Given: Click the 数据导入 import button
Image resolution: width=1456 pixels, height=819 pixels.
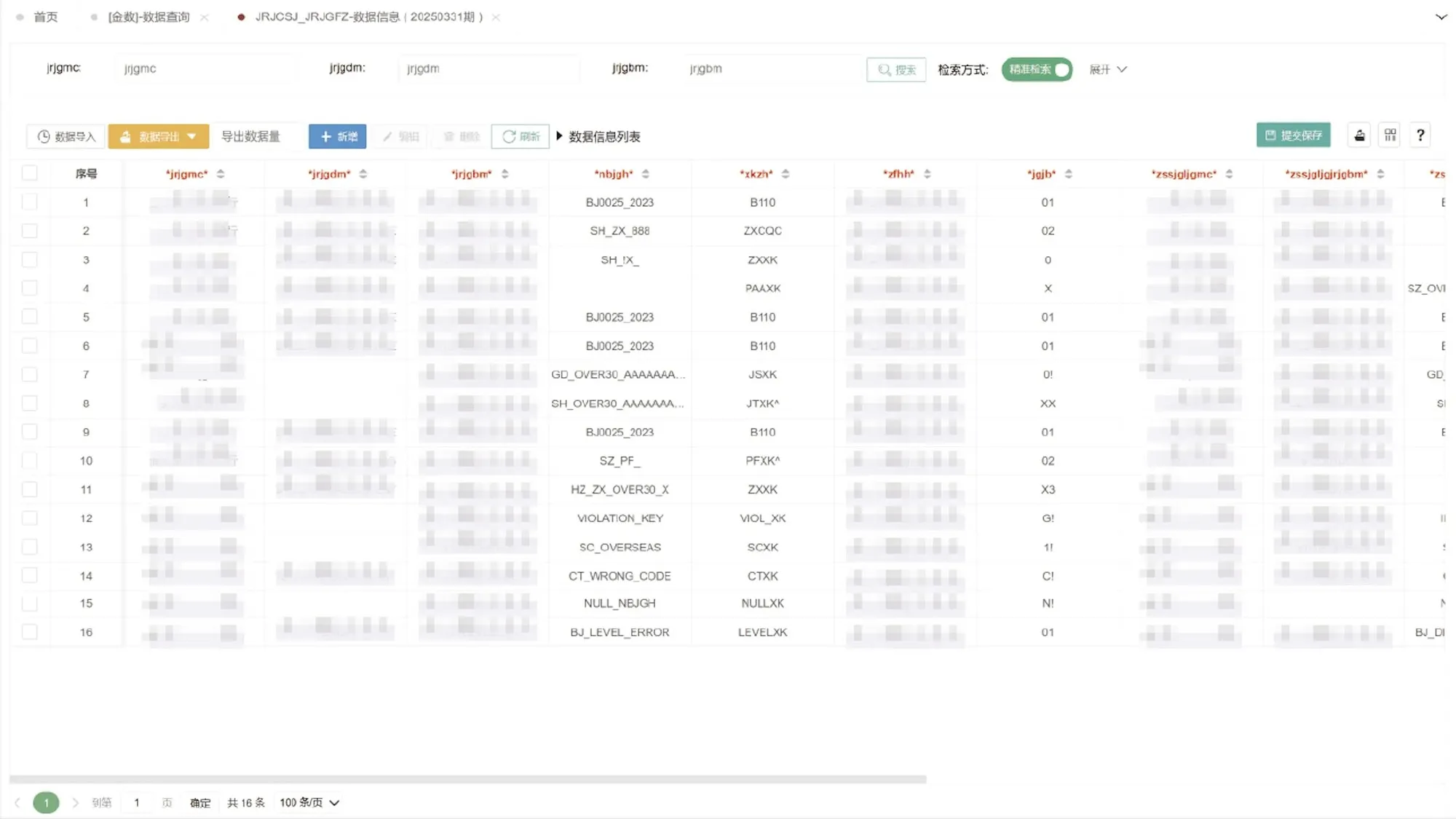Looking at the screenshot, I should [66, 136].
